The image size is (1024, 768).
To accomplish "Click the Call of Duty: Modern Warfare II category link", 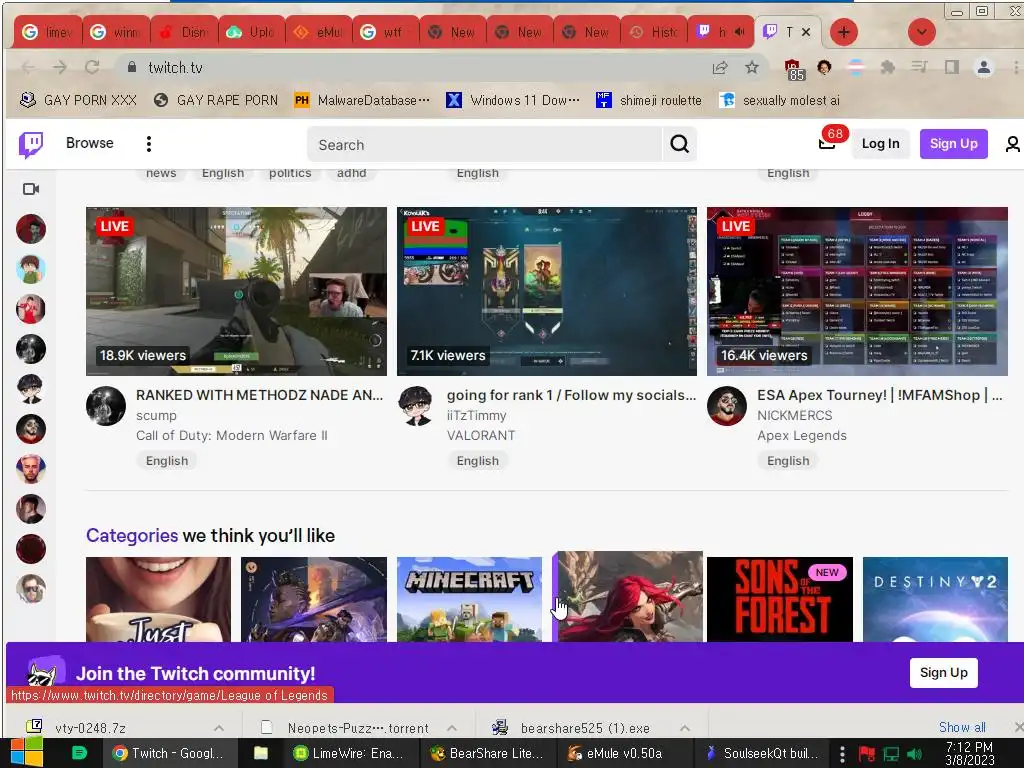I will pos(232,436).
